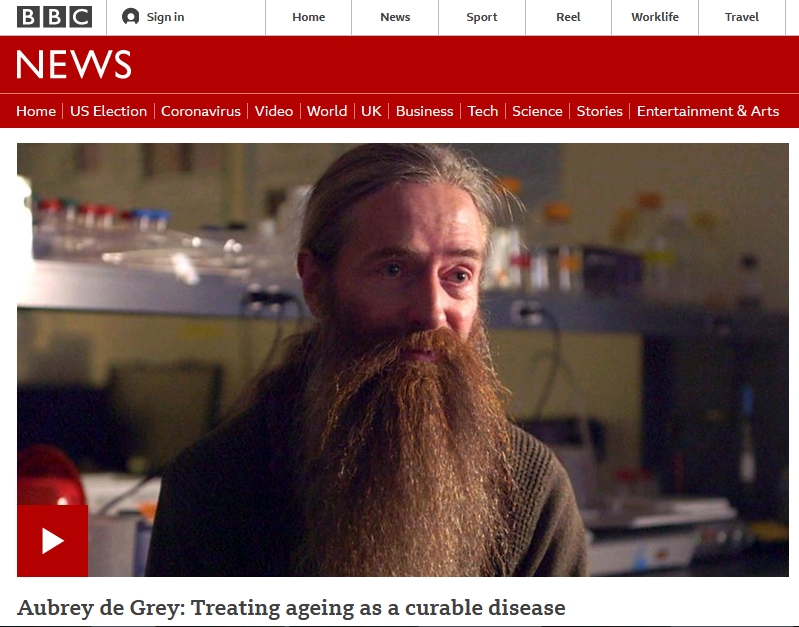The height and width of the screenshot is (627, 799).
Task: Open Reel in the top navigation
Action: [568, 17]
